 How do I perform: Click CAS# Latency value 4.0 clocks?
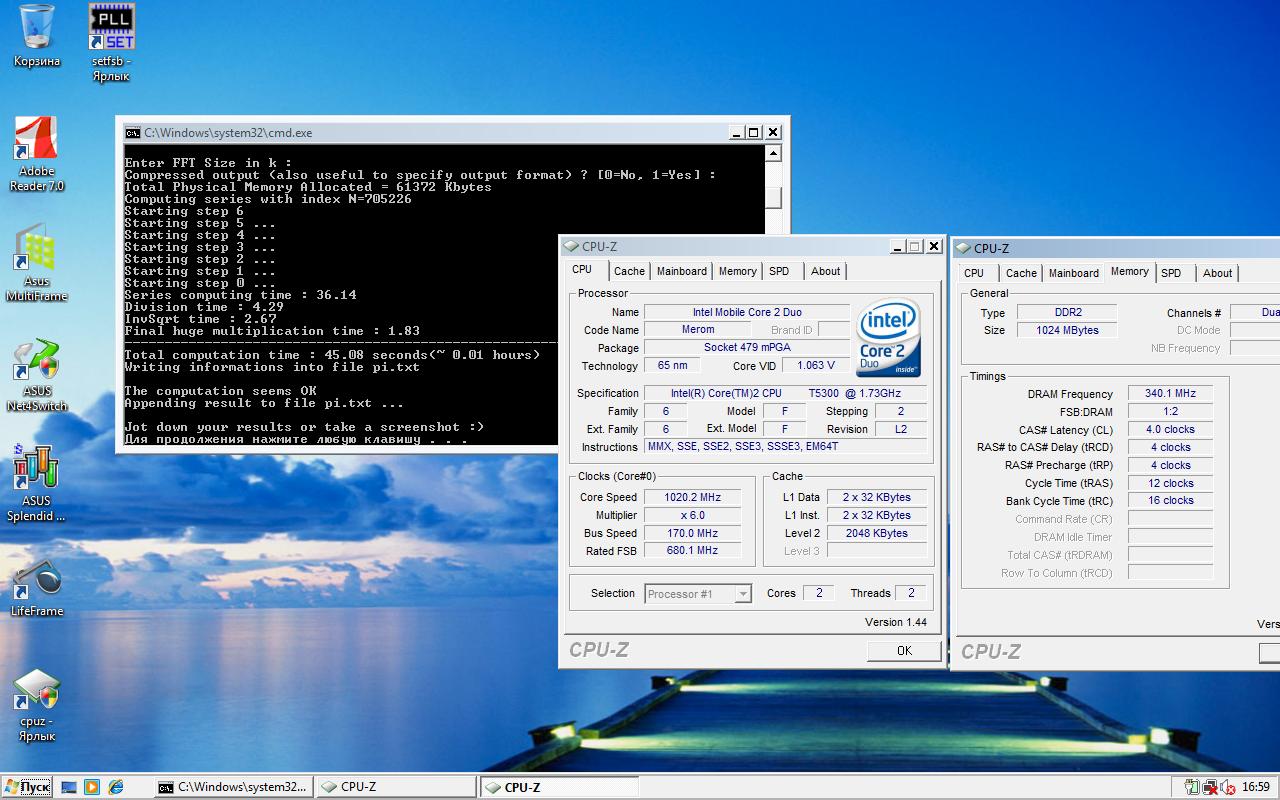point(1170,430)
